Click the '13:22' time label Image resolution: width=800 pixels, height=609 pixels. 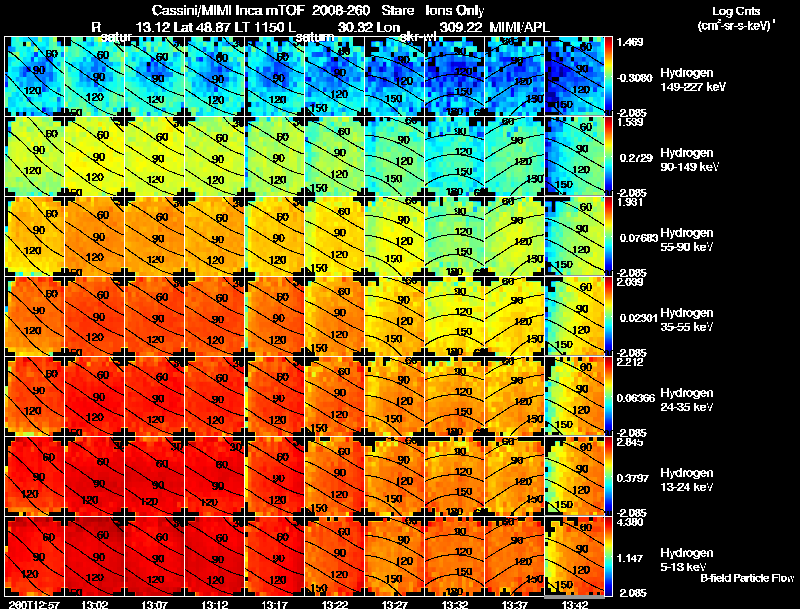point(335,605)
